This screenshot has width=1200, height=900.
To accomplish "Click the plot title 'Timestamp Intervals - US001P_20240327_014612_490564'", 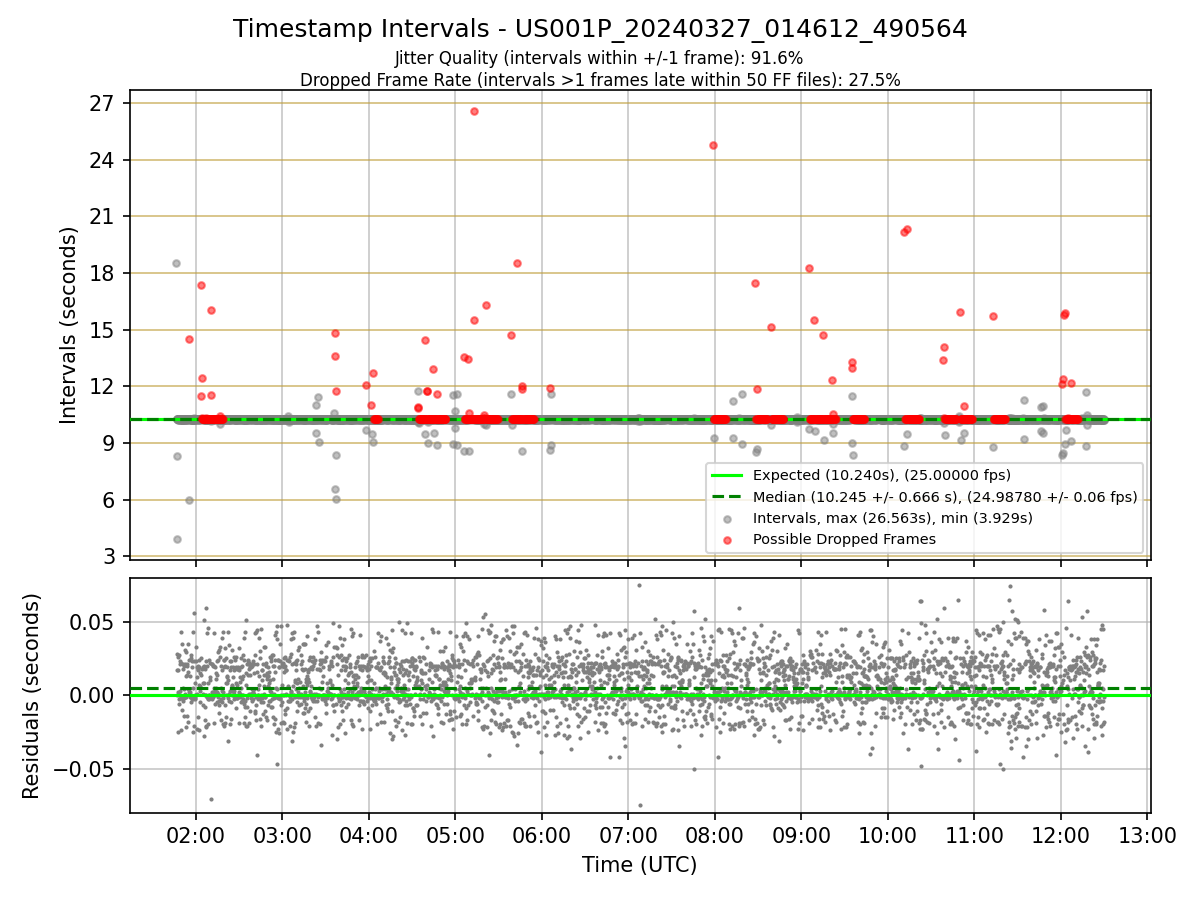I will click(x=600, y=29).
